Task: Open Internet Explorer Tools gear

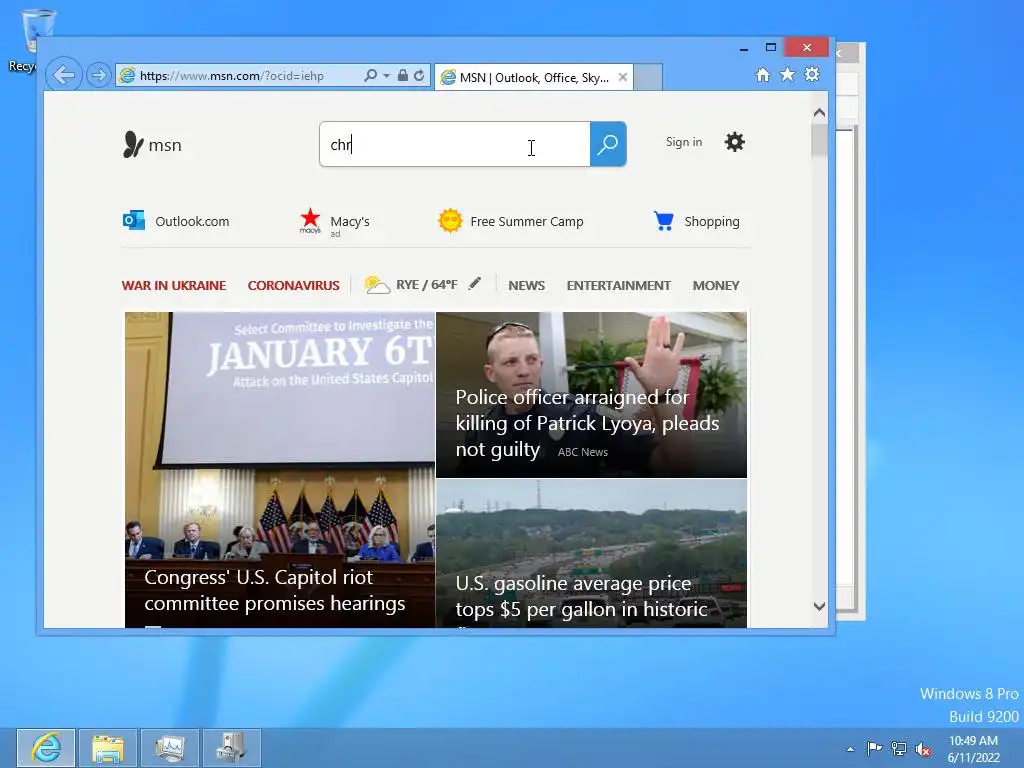Action: click(812, 74)
